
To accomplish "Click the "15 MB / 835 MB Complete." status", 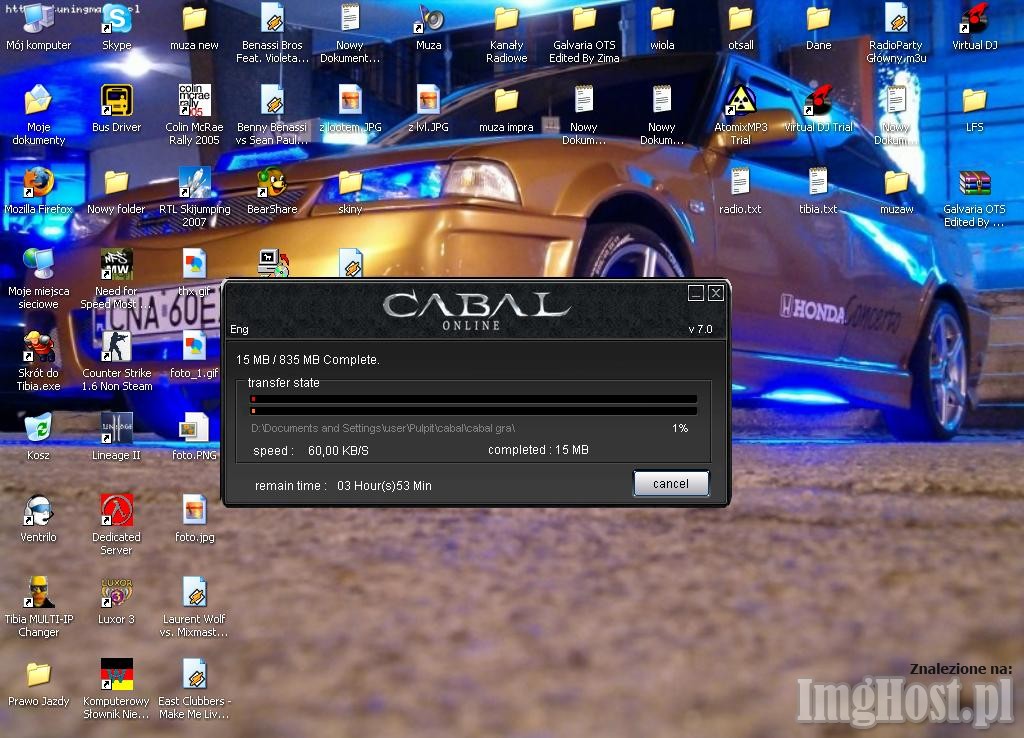I will click(308, 360).
